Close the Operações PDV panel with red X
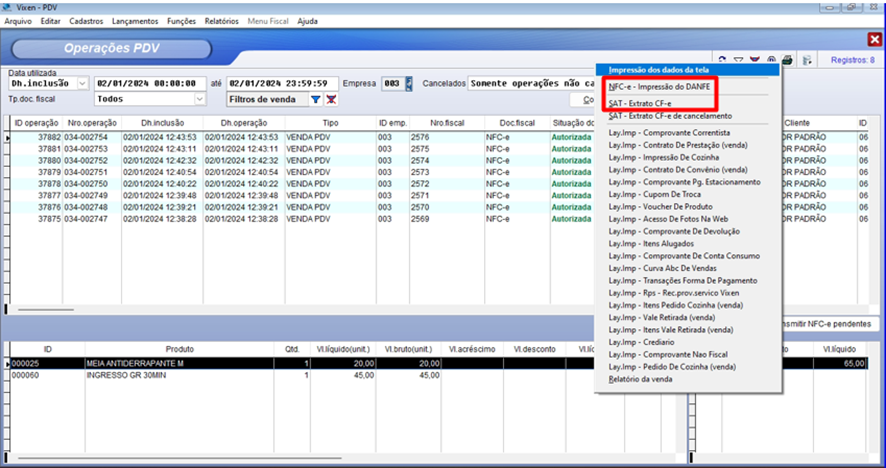This screenshot has width=886, height=468. point(873,39)
